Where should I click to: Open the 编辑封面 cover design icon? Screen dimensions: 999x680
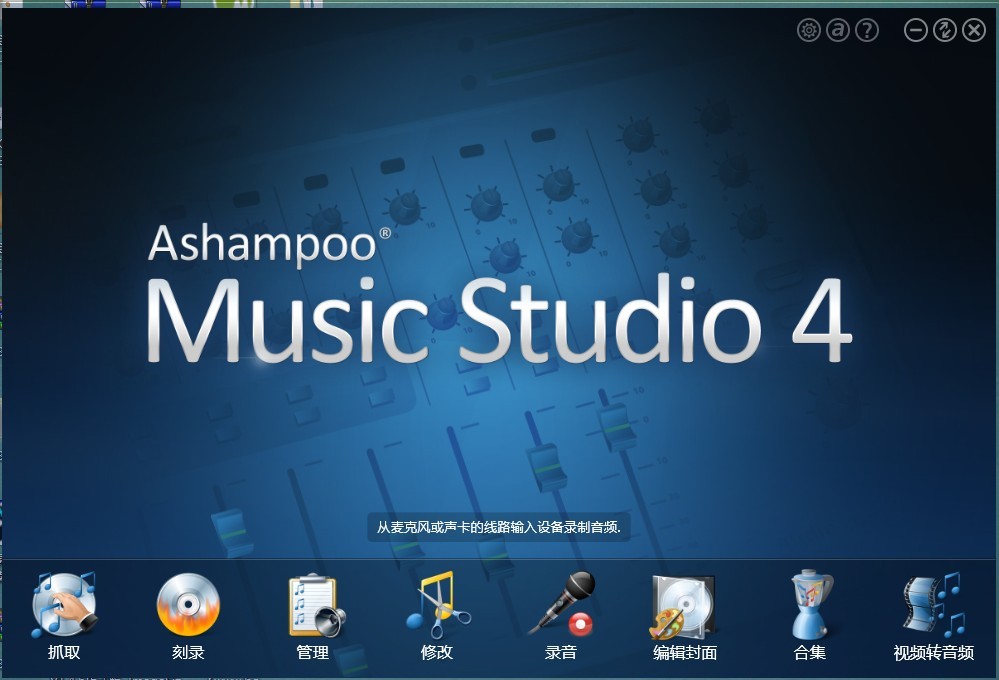tap(683, 605)
